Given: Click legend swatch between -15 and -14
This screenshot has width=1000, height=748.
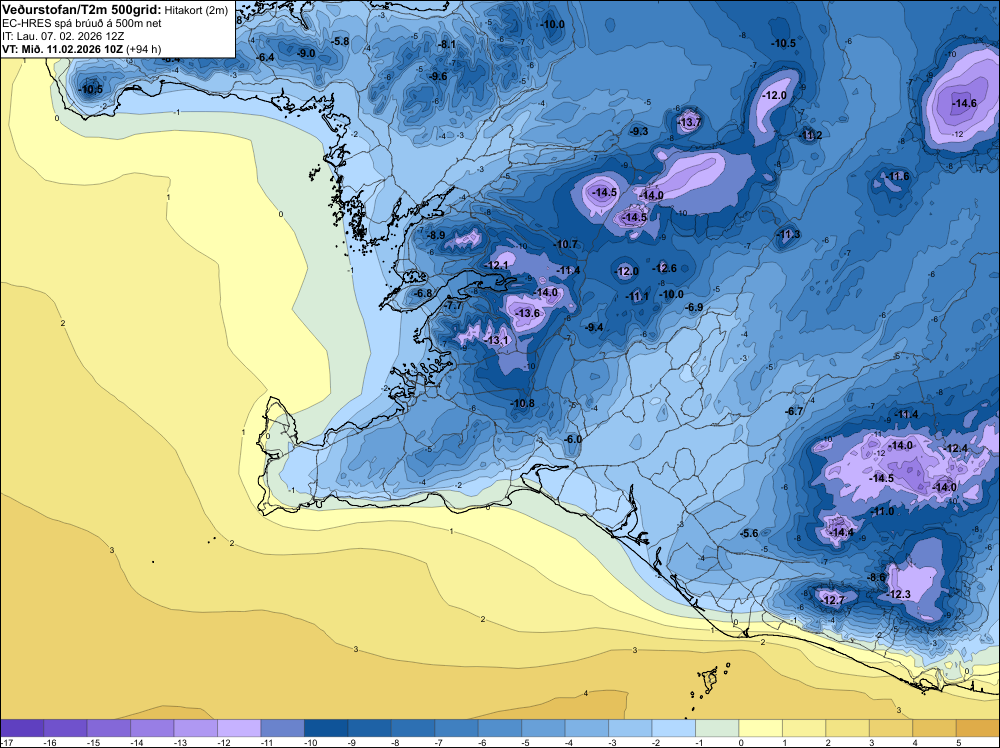Looking at the screenshot, I should point(109,728).
